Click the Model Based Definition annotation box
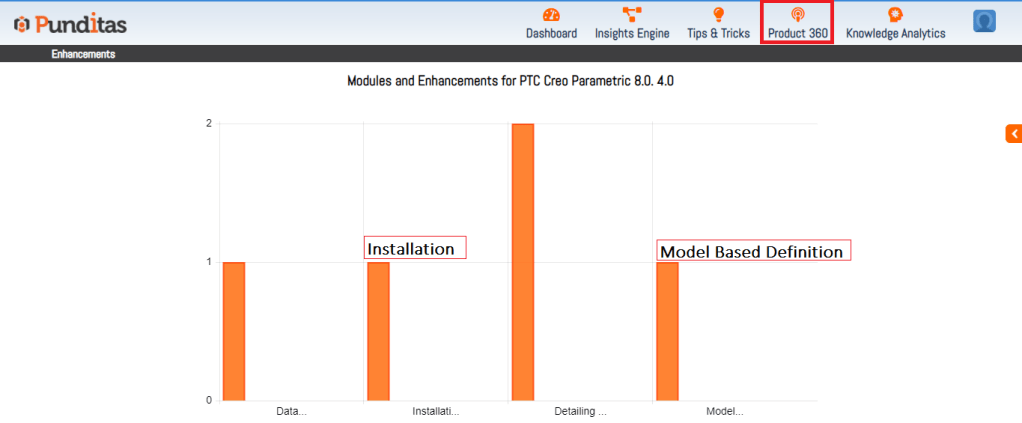This screenshot has height=423, width=1022. pyautogui.click(x=753, y=251)
